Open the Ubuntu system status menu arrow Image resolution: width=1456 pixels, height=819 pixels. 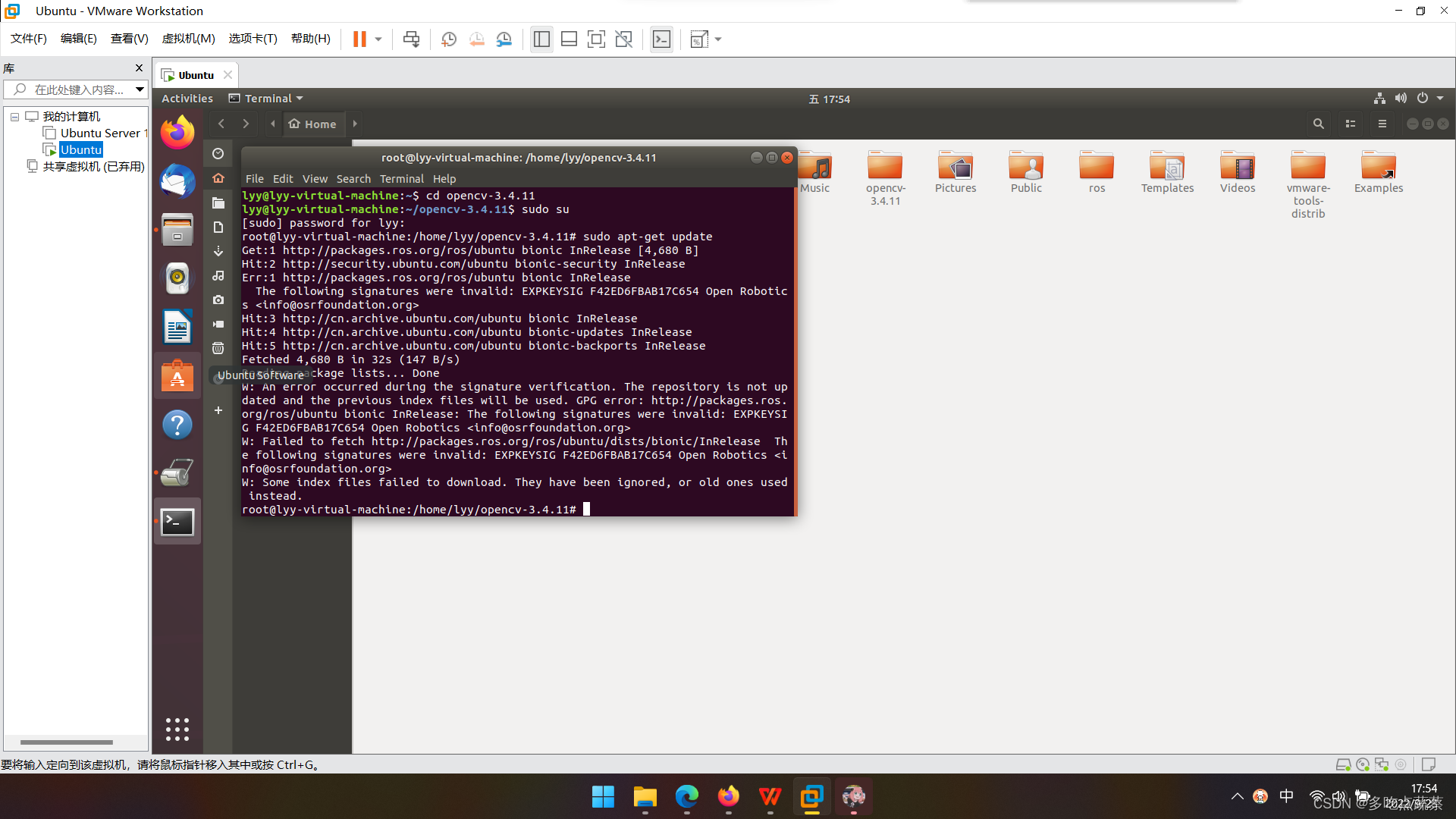[1441, 99]
